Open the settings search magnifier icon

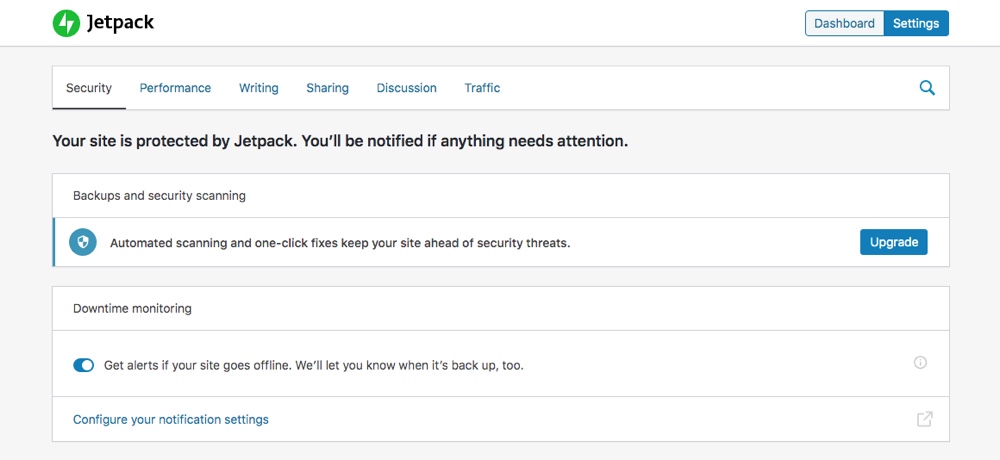click(927, 88)
